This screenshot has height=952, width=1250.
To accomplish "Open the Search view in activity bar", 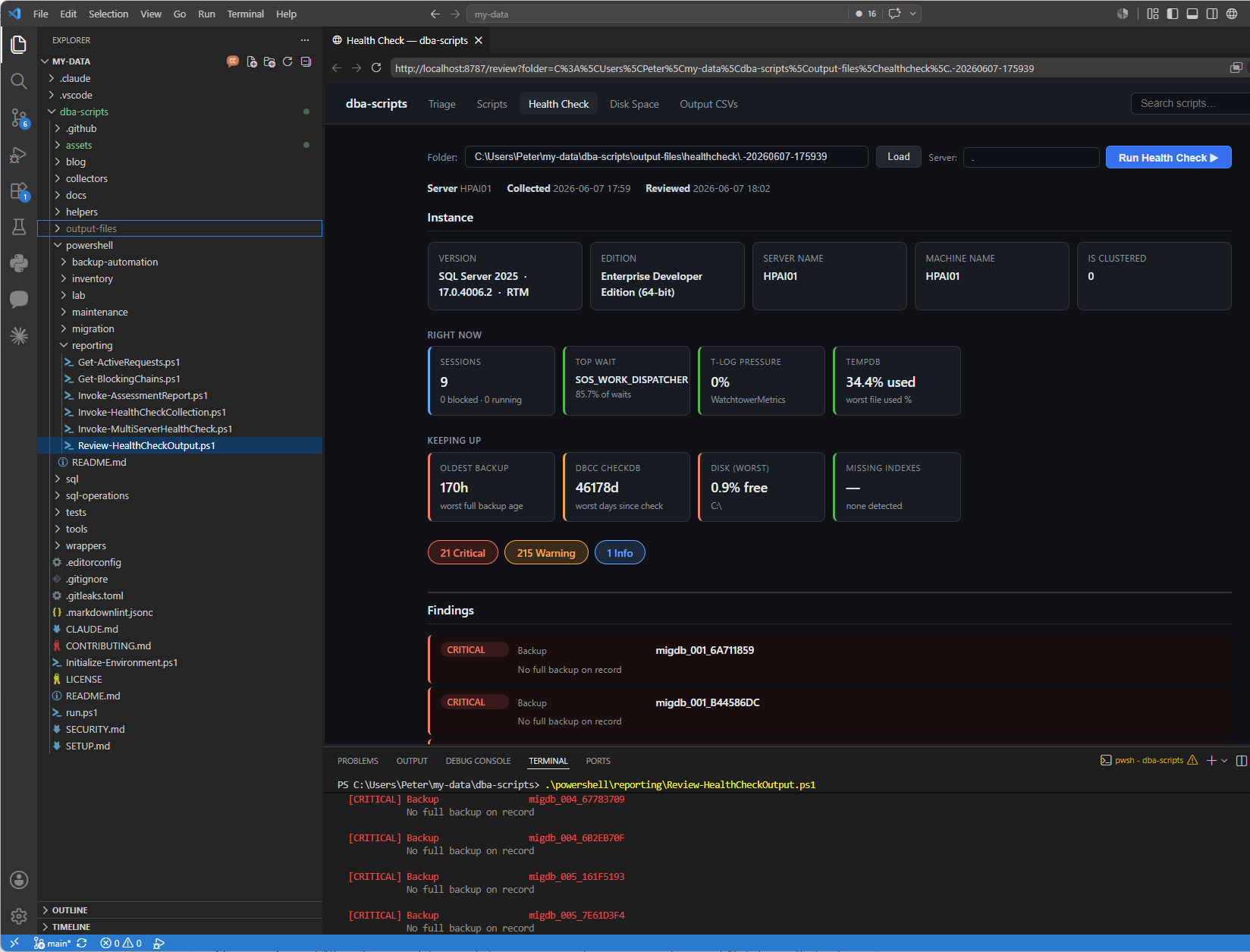I will click(x=19, y=81).
